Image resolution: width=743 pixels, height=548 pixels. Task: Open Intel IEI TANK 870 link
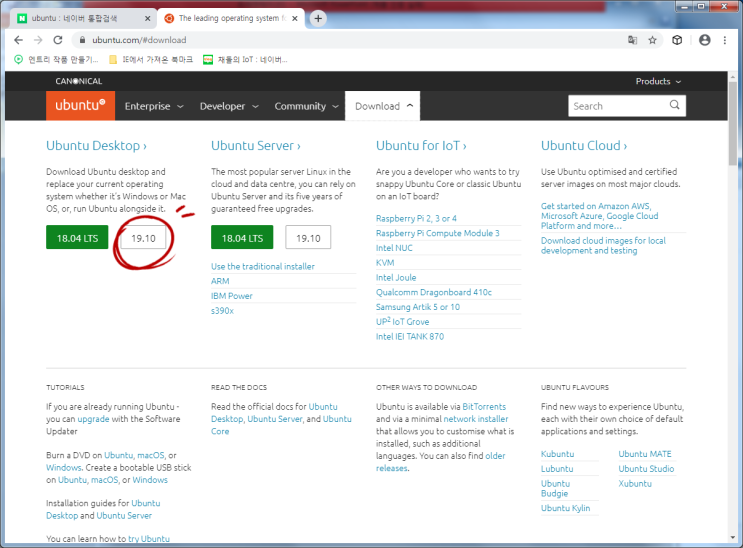coord(410,337)
